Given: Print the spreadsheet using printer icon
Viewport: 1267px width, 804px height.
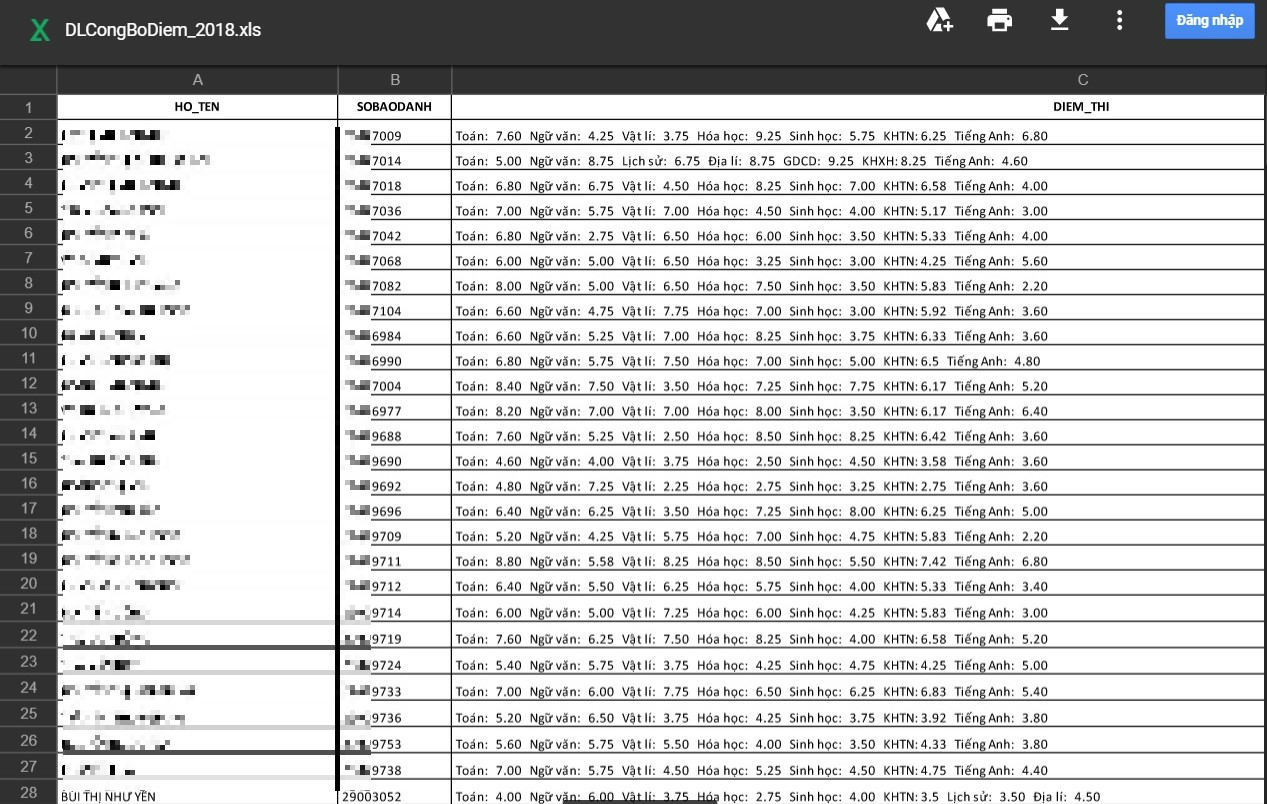Looking at the screenshot, I should point(999,21).
